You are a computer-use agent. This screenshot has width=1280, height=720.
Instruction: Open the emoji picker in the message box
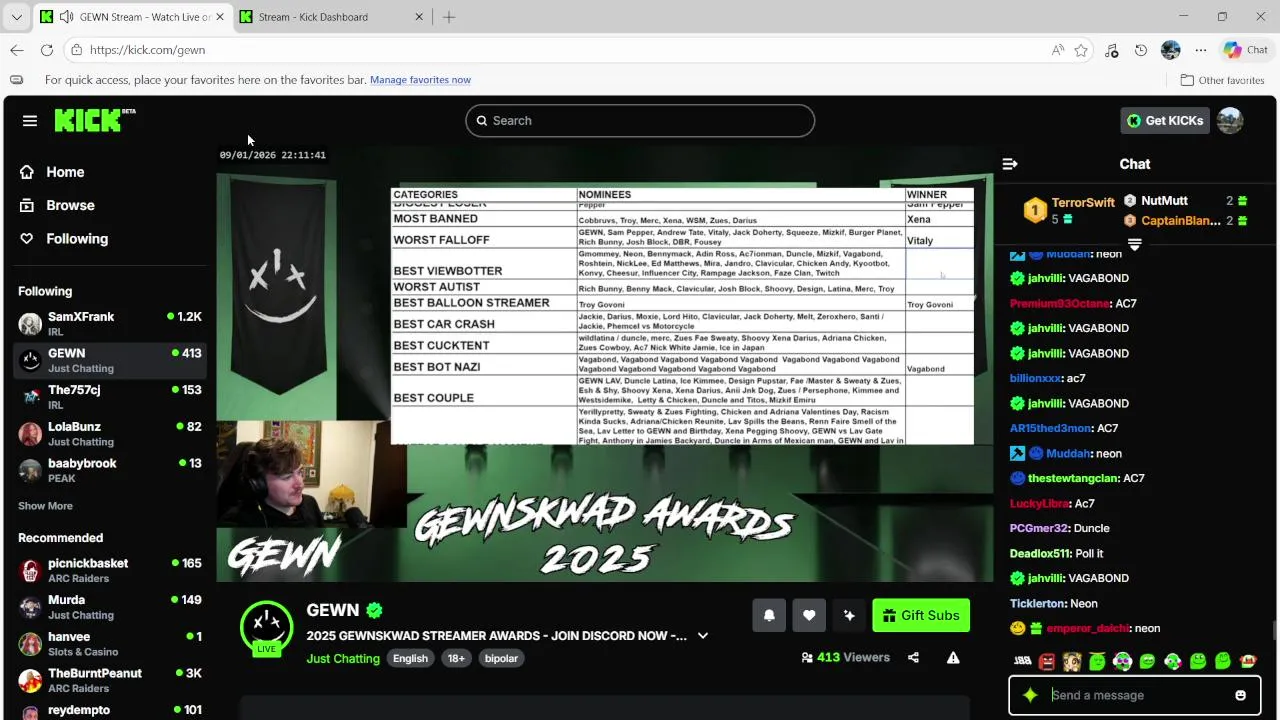point(1241,695)
